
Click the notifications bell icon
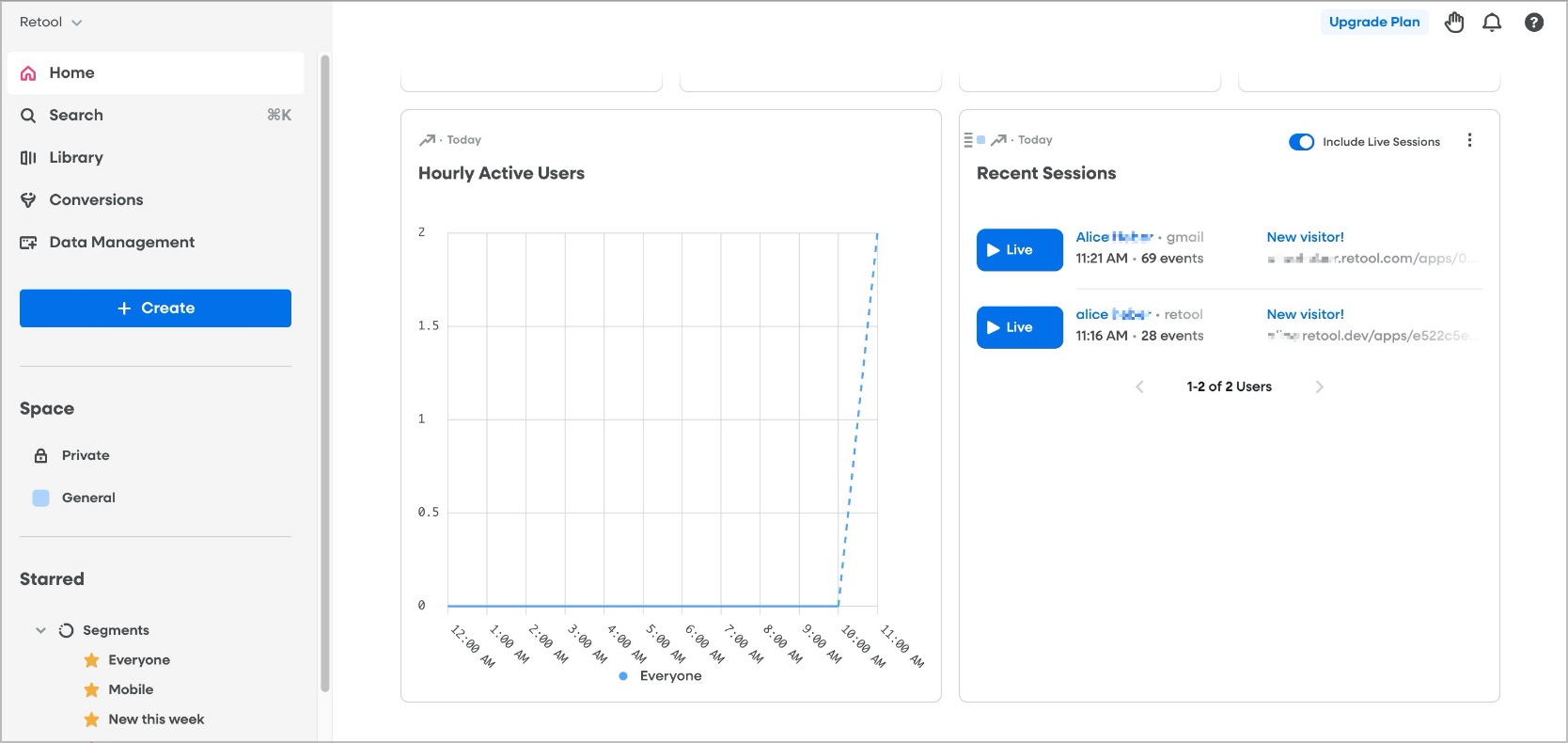point(1491,23)
